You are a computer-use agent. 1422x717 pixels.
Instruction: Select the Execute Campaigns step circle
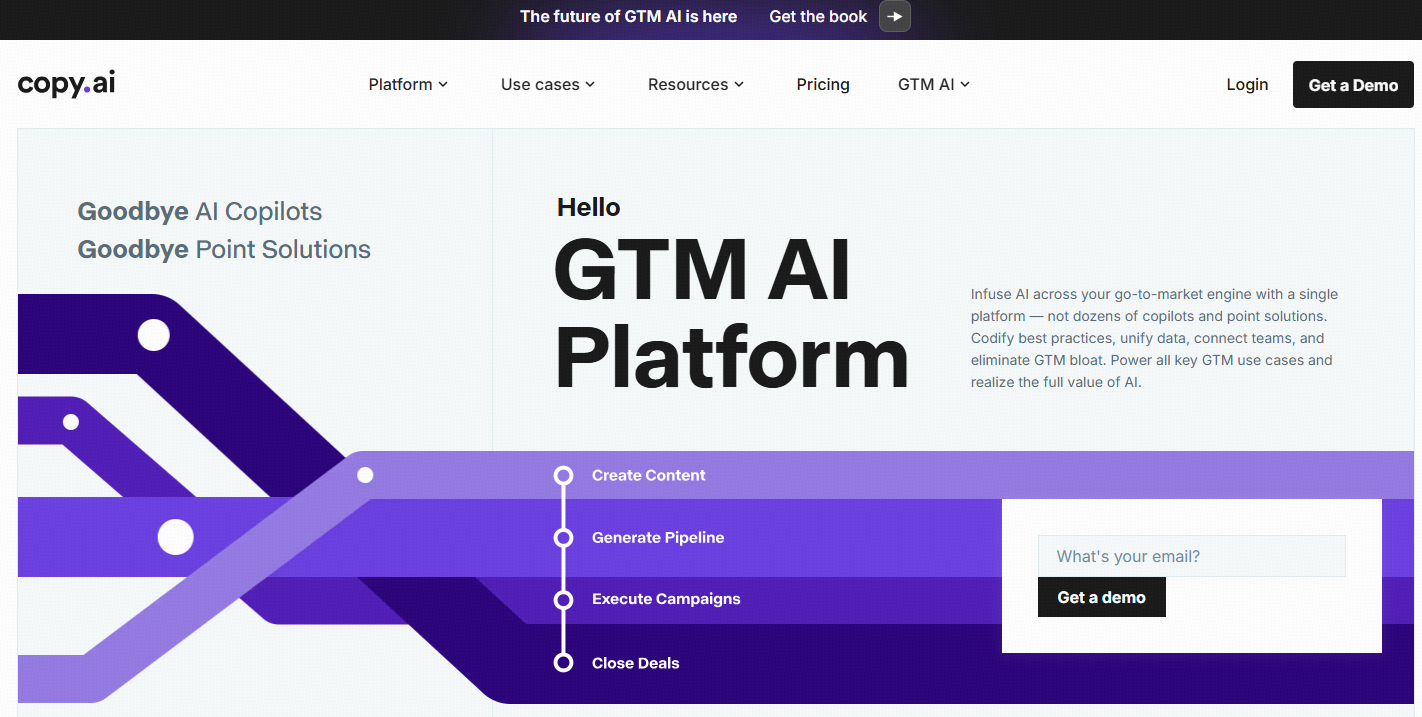click(x=563, y=600)
